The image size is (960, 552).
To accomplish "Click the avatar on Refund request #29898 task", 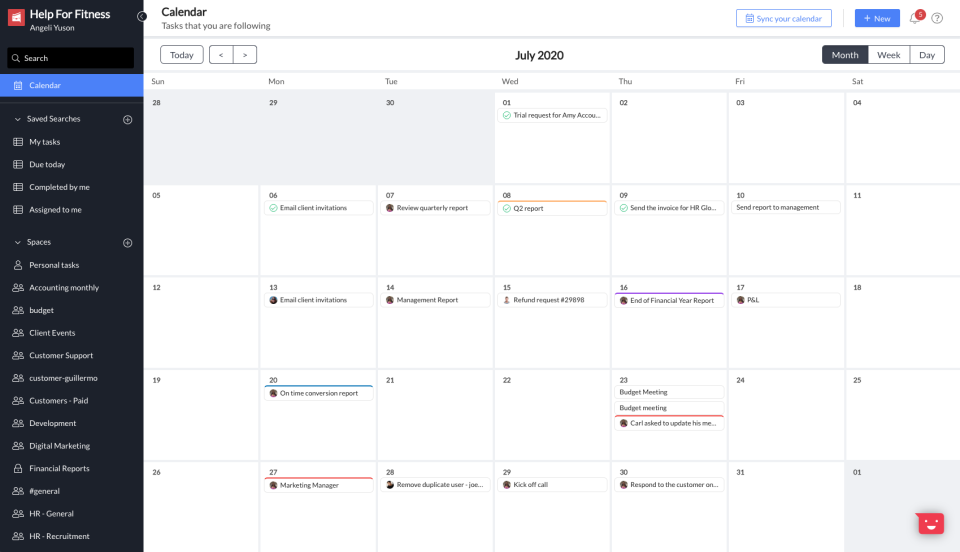I will click(506, 300).
